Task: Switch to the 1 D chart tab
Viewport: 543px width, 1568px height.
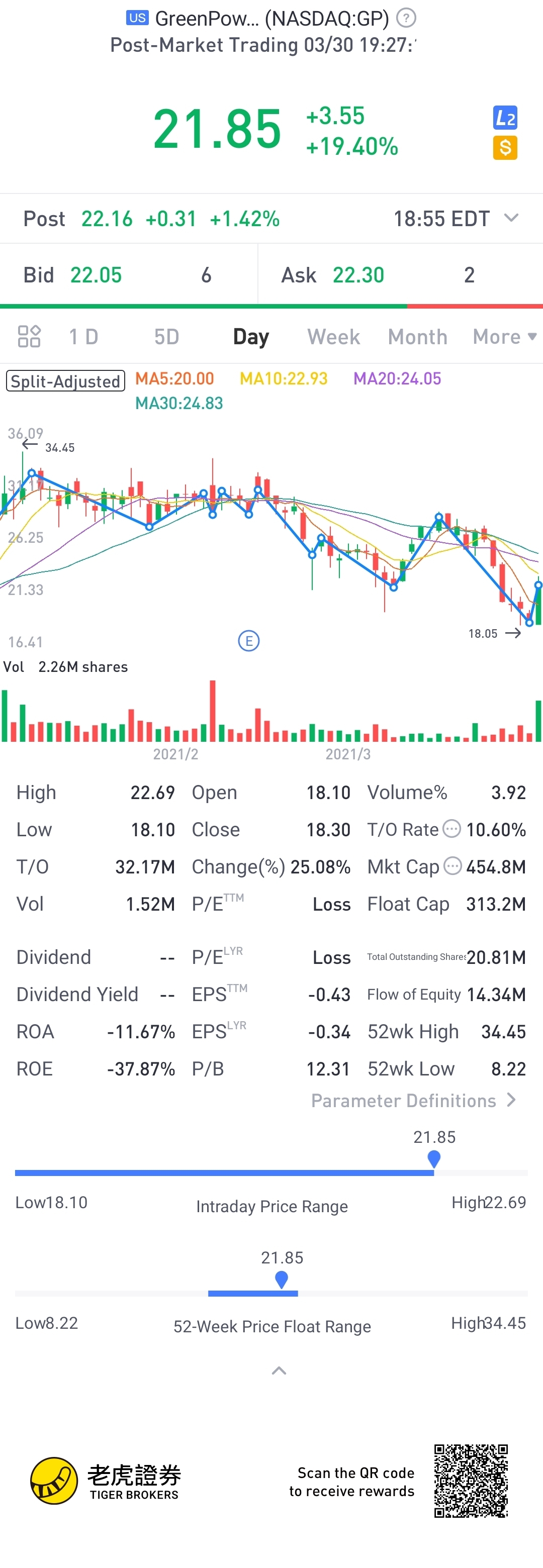Action: click(x=83, y=337)
